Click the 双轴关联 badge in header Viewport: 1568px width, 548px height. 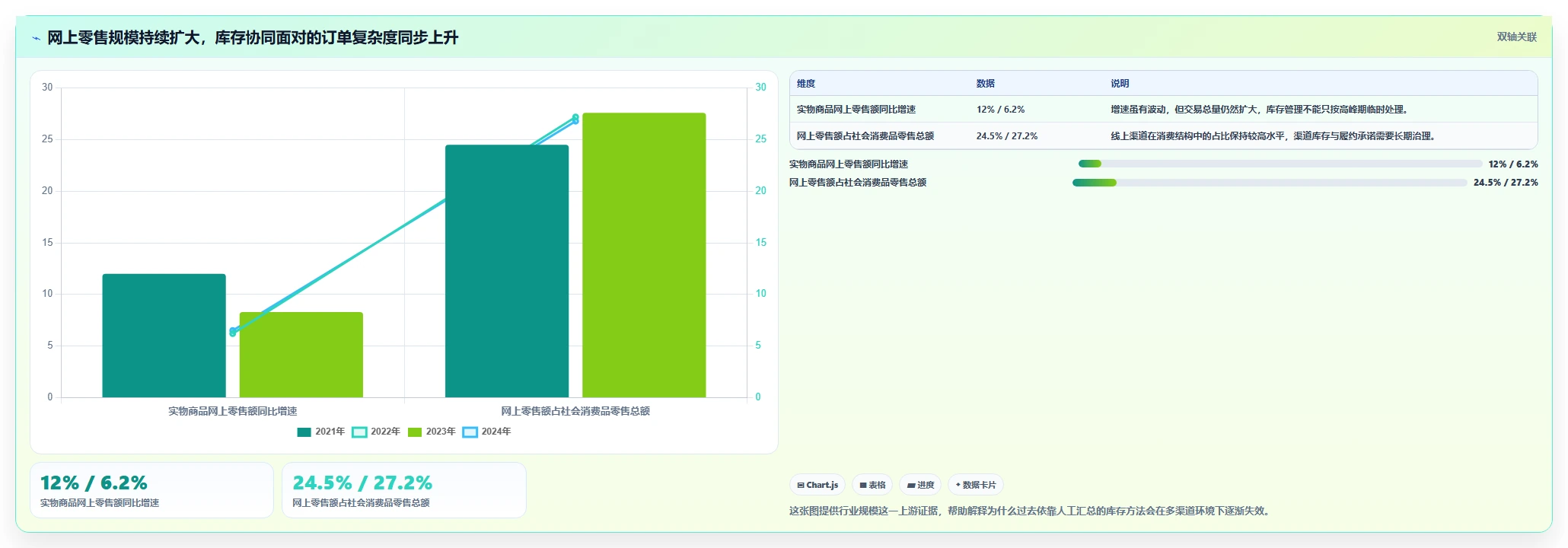click(1516, 37)
